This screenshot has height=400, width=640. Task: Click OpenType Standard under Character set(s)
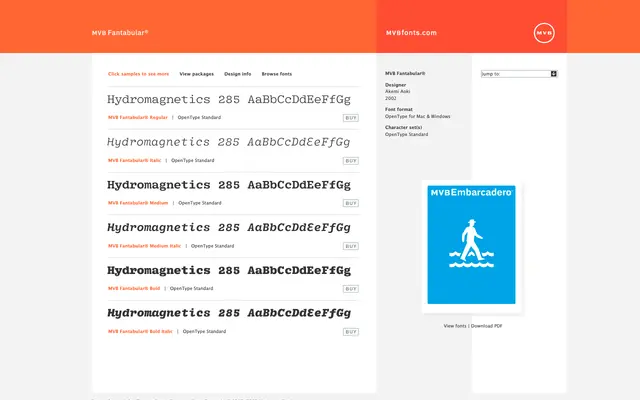pyautogui.click(x=407, y=134)
